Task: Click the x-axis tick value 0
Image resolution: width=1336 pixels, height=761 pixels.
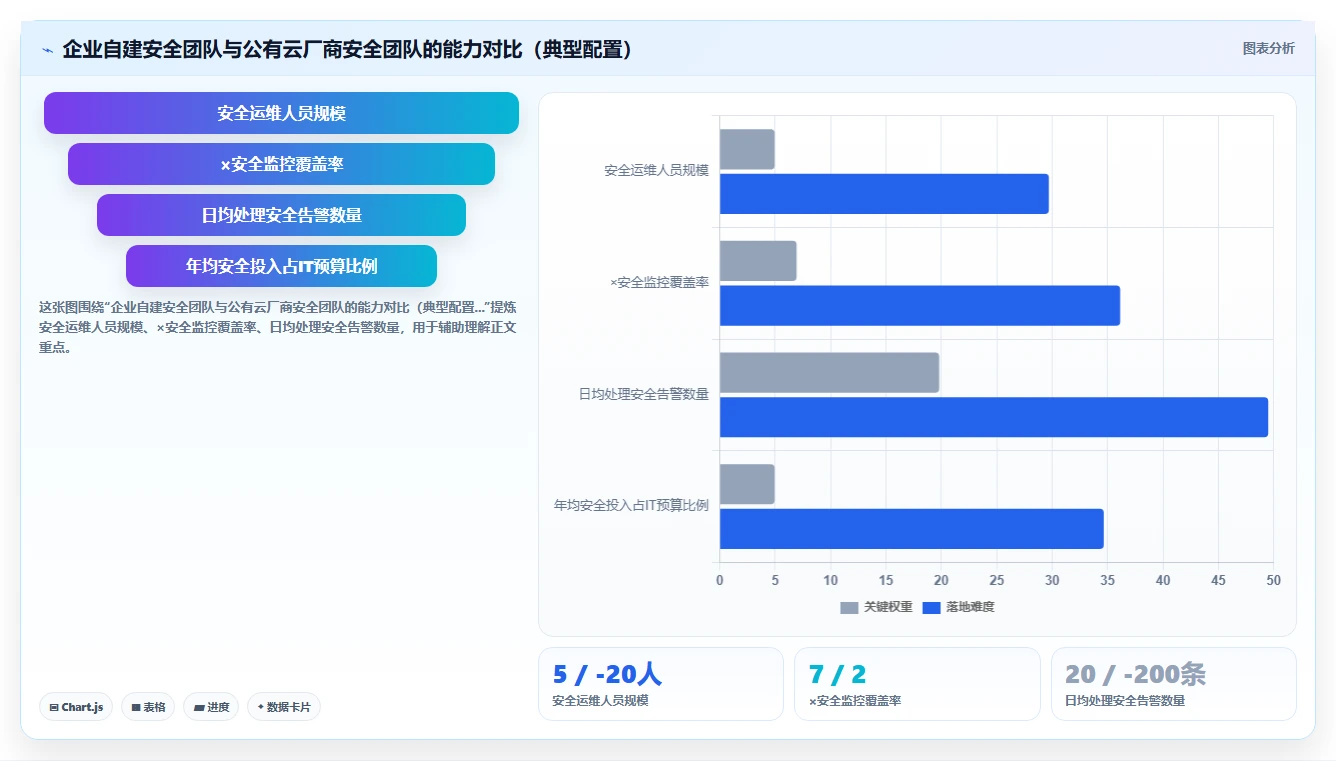Action: [x=720, y=581]
